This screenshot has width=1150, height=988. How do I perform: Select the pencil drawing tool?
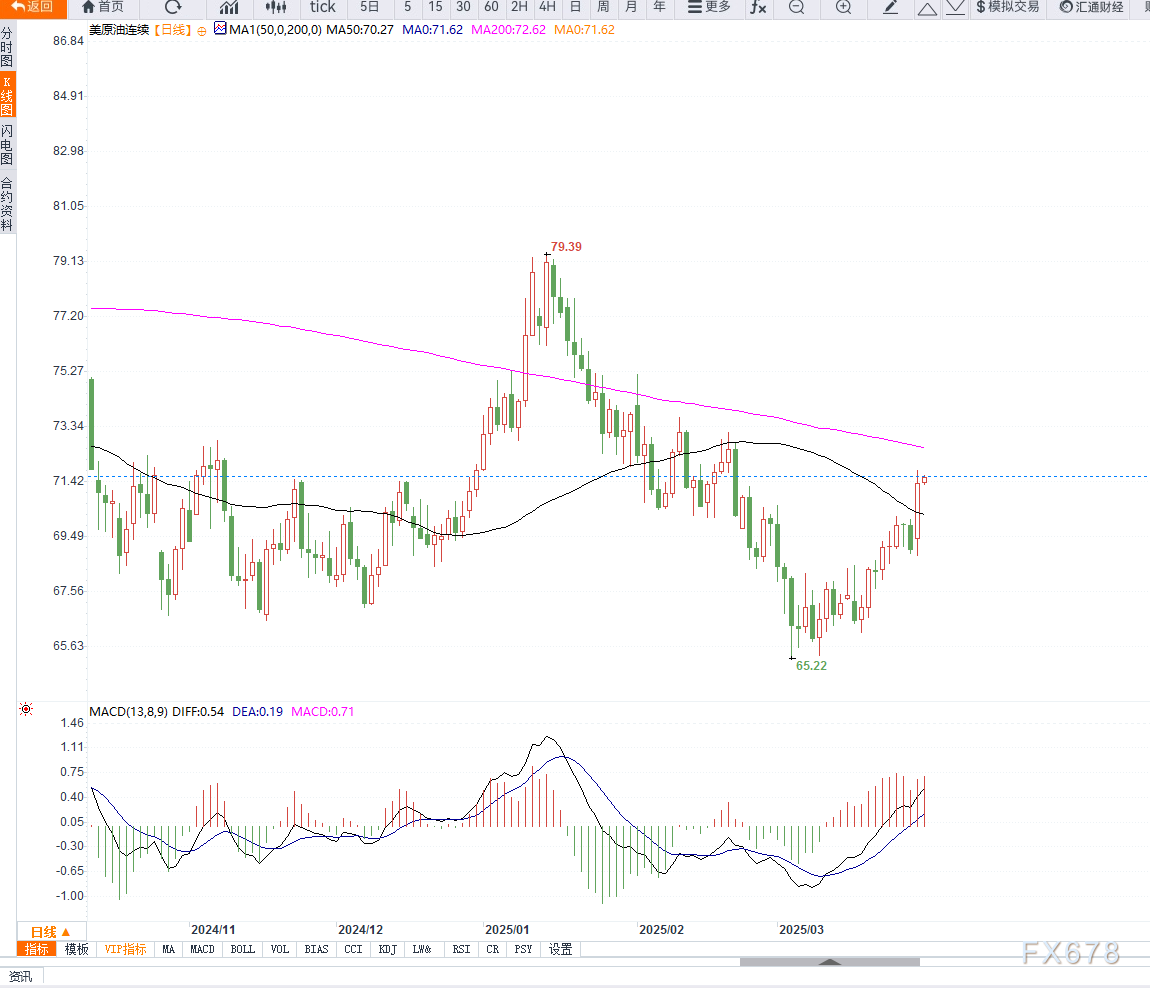pyautogui.click(x=890, y=7)
